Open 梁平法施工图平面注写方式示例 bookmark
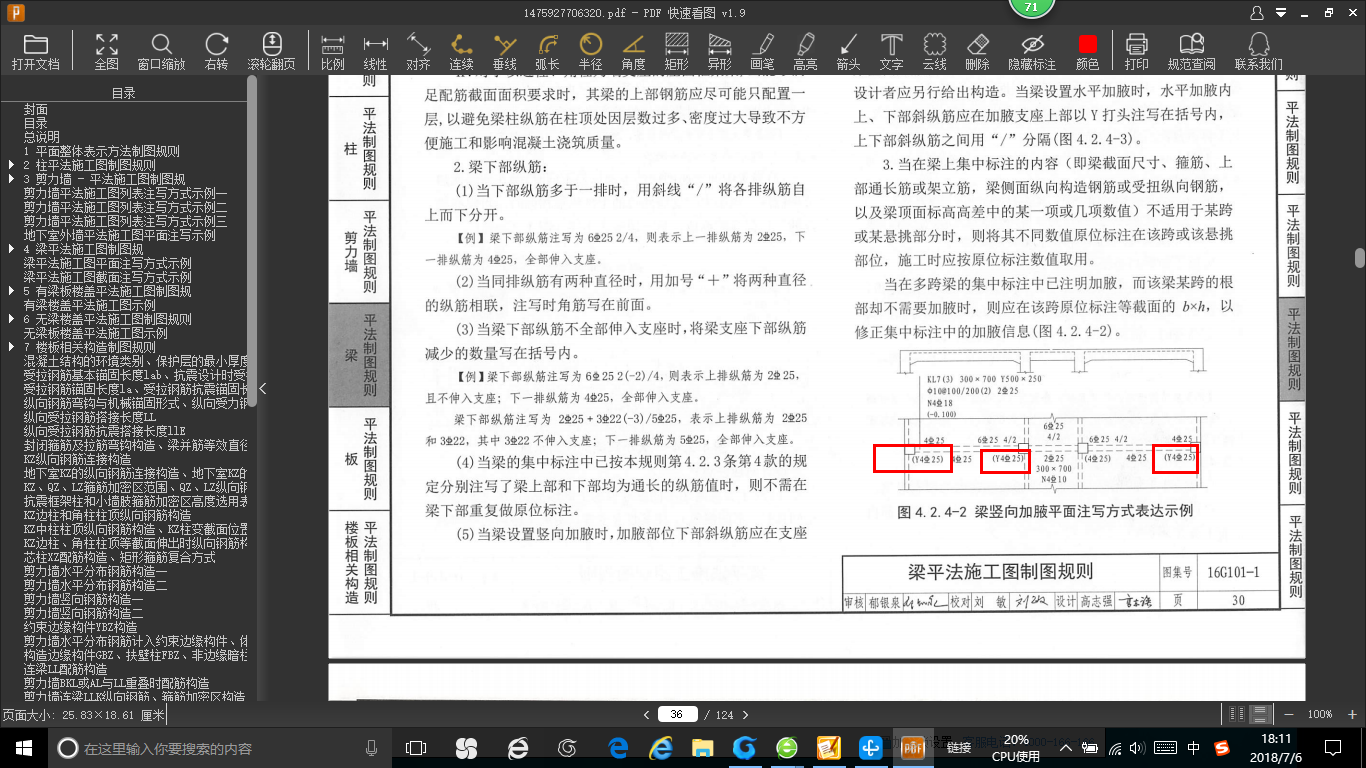Image resolution: width=1366 pixels, height=768 pixels. pyautogui.click(x=108, y=263)
